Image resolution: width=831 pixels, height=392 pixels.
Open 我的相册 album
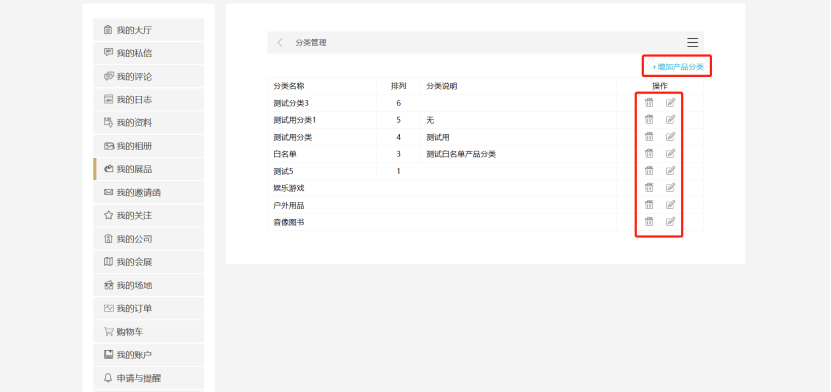148,146
